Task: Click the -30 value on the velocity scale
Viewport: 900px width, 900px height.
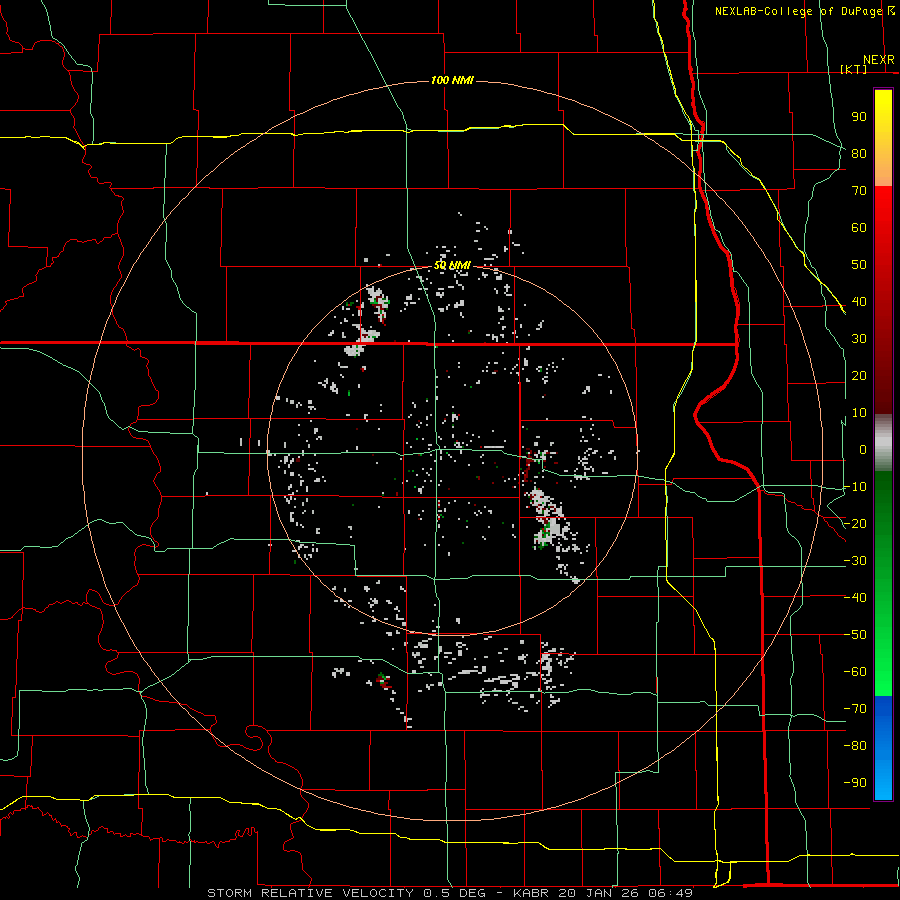Action: (x=855, y=561)
